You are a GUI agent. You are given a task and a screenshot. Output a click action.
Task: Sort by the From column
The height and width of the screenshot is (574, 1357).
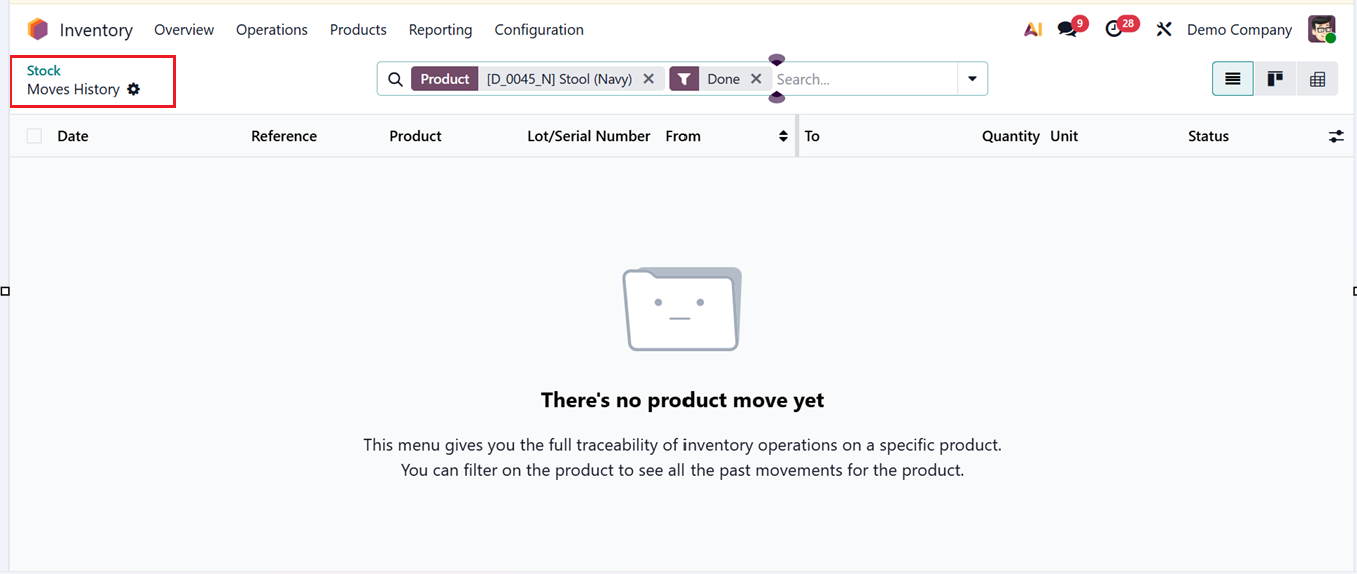[x=684, y=136]
